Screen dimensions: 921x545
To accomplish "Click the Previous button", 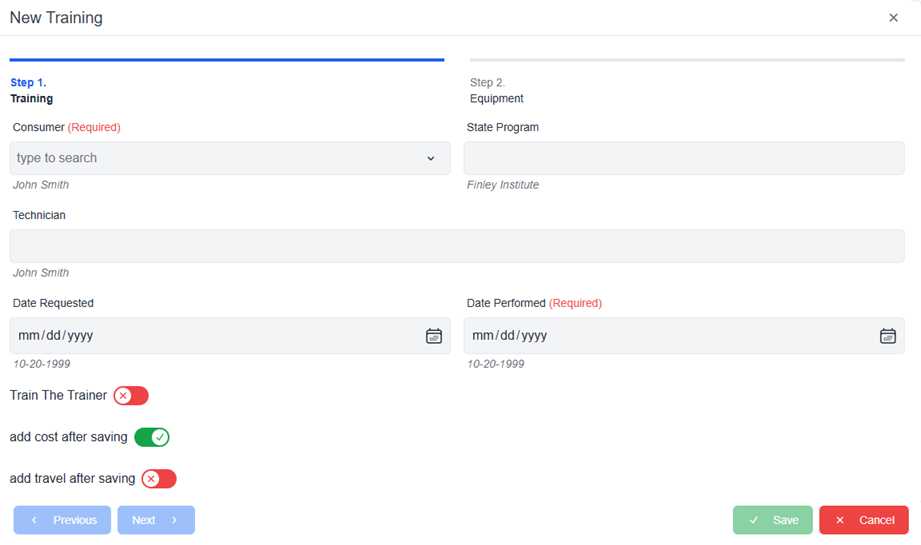I will tap(62, 520).
